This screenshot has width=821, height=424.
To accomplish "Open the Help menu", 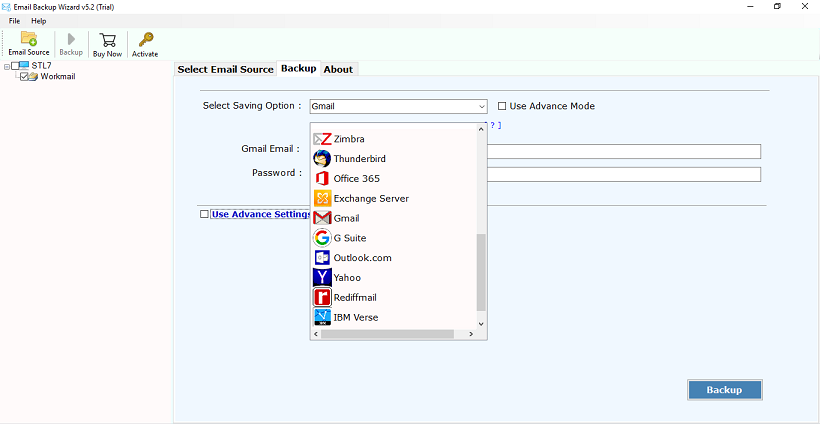I will click(x=39, y=21).
